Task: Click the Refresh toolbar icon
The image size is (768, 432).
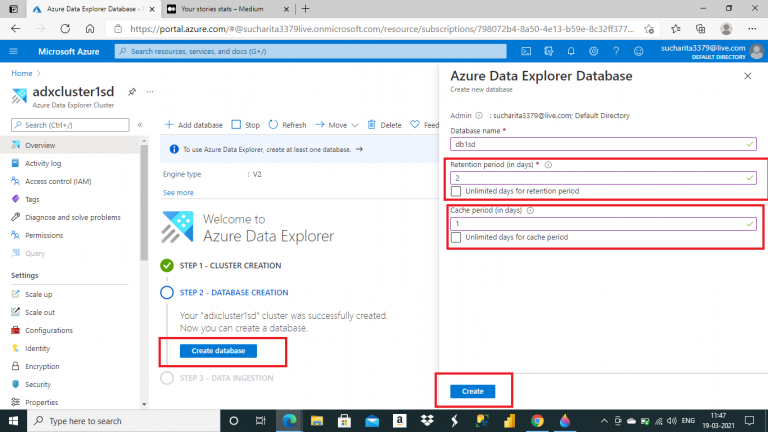Action: pos(273,125)
